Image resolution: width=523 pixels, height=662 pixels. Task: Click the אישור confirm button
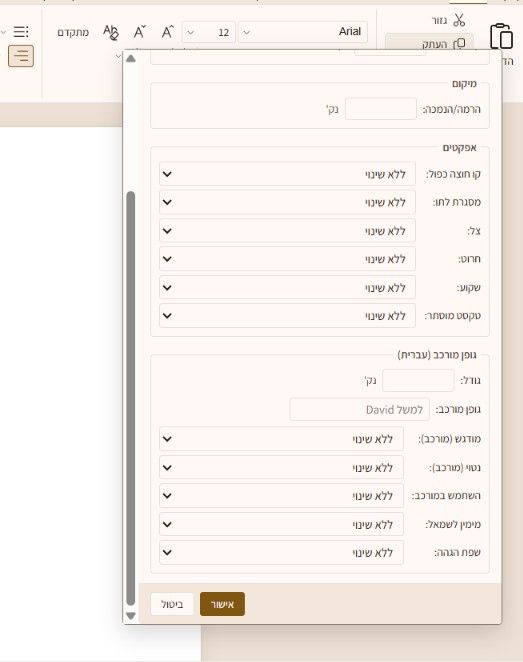click(222, 604)
